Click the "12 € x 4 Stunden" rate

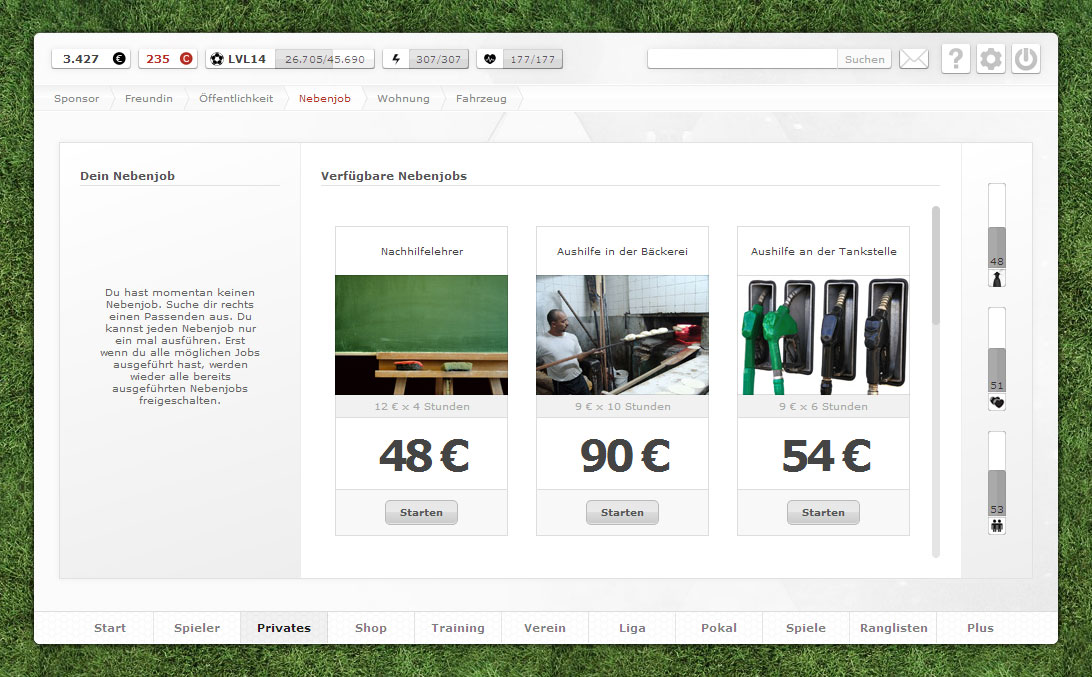[x=422, y=407]
